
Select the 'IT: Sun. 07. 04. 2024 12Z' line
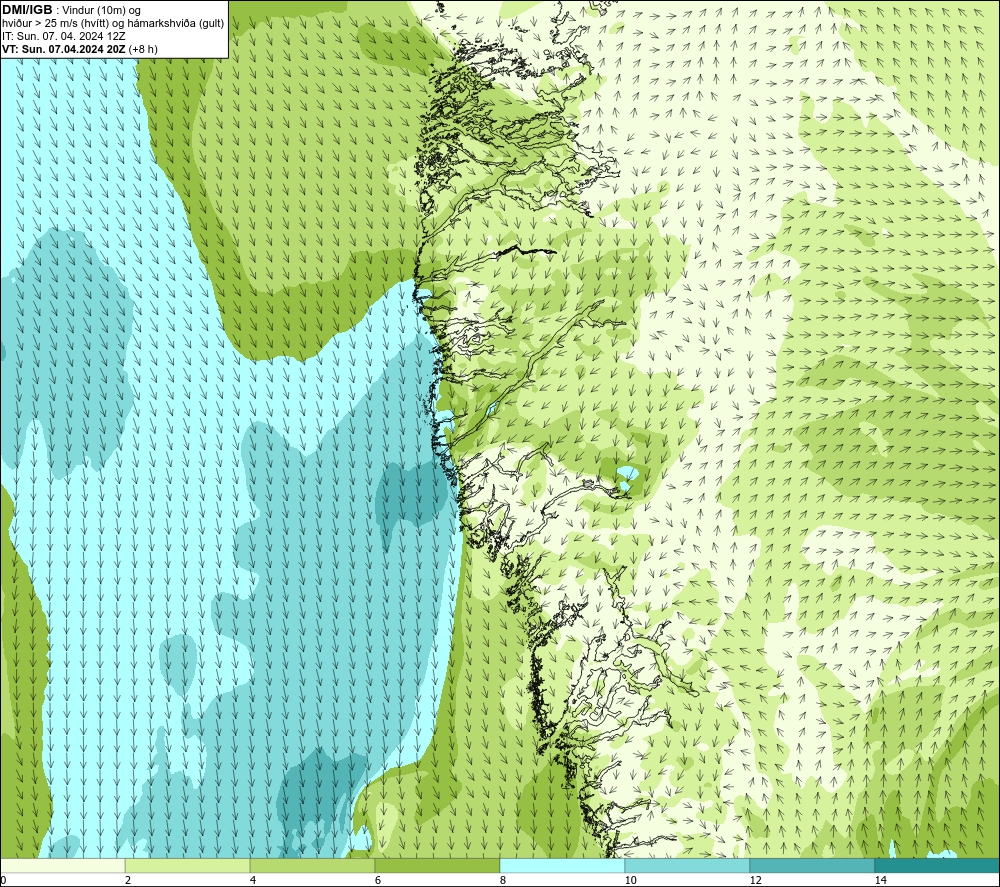[64, 36]
